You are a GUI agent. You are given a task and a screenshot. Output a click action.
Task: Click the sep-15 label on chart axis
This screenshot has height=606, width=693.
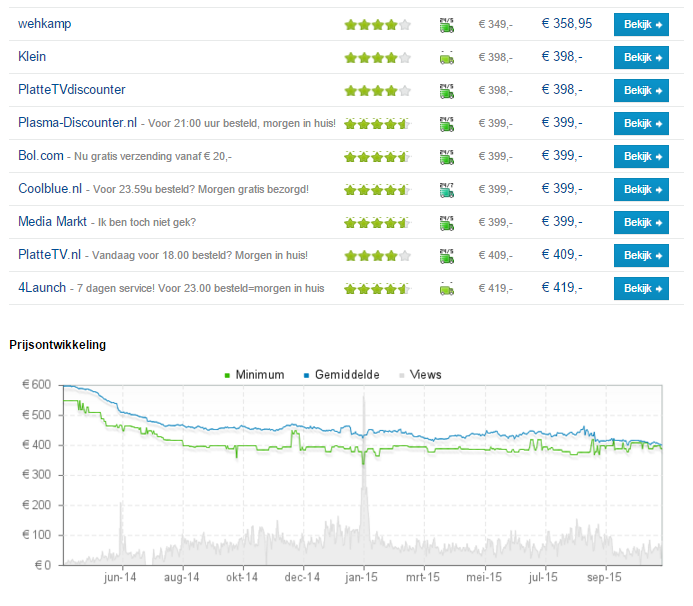coord(604,577)
